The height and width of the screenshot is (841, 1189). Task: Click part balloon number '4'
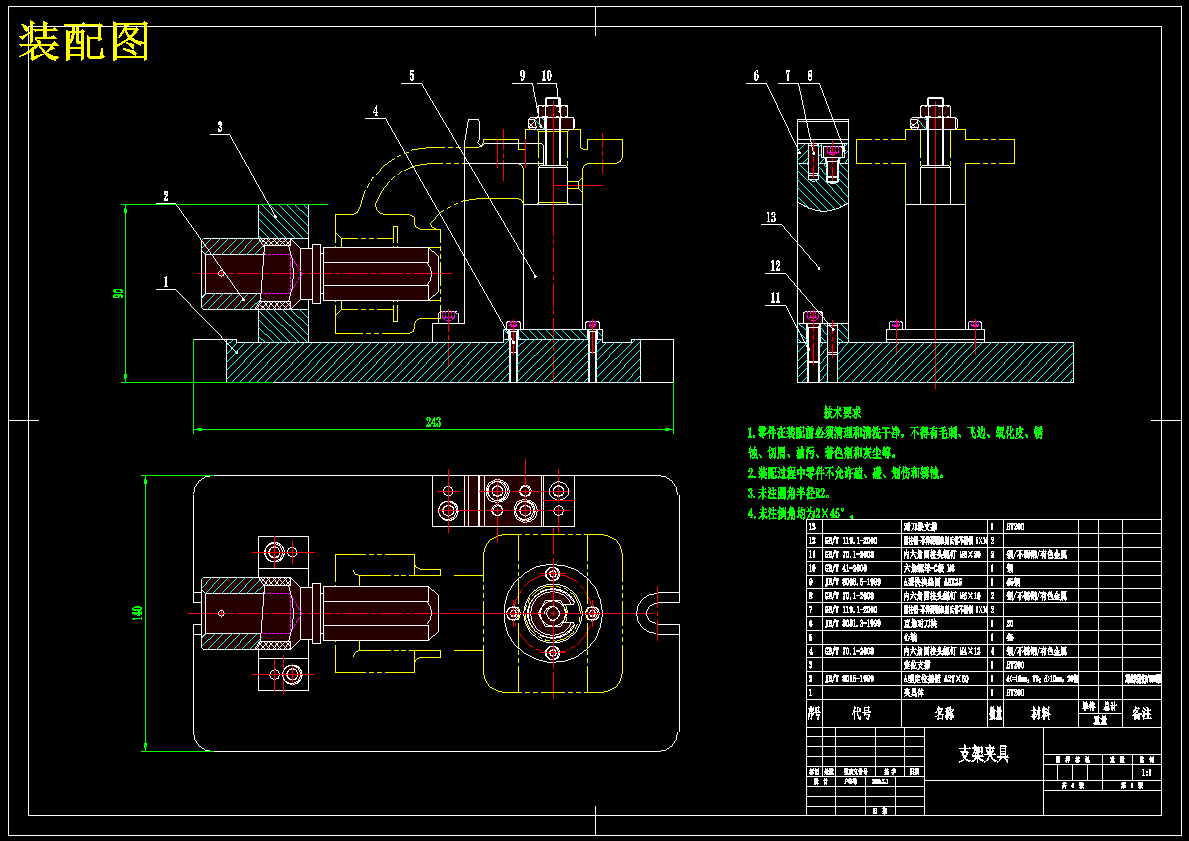[x=375, y=111]
